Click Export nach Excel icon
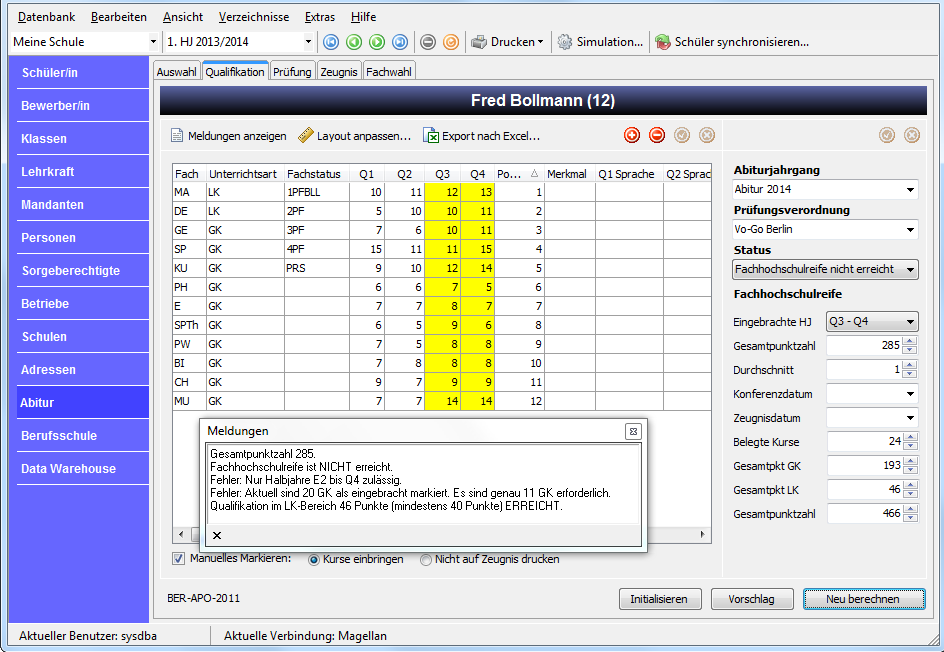 (431, 136)
